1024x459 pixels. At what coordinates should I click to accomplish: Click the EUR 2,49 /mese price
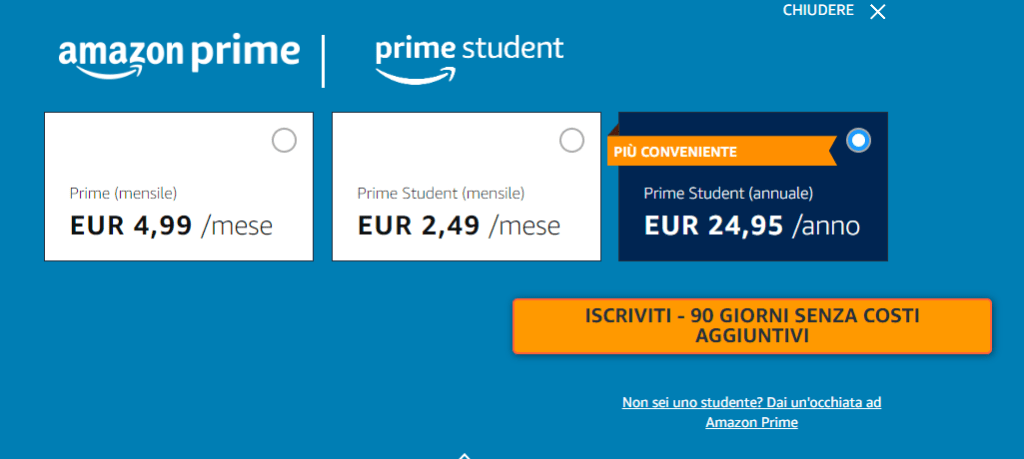[x=459, y=226]
